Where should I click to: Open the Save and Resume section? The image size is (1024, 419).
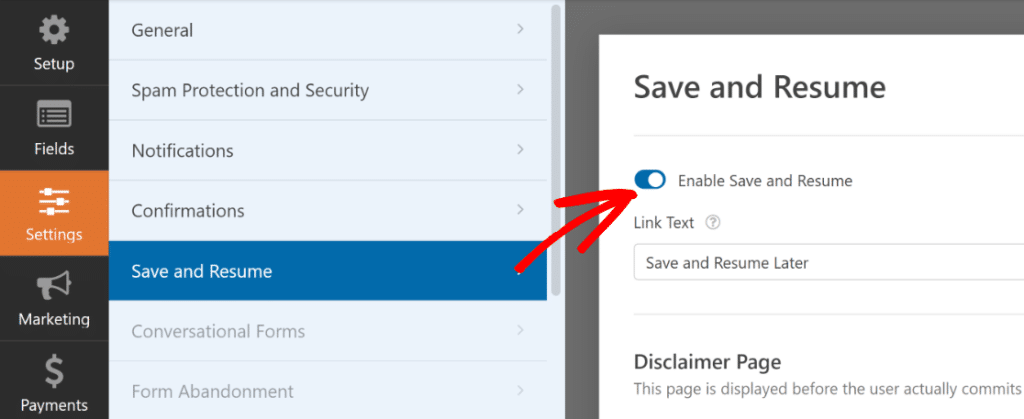(202, 271)
